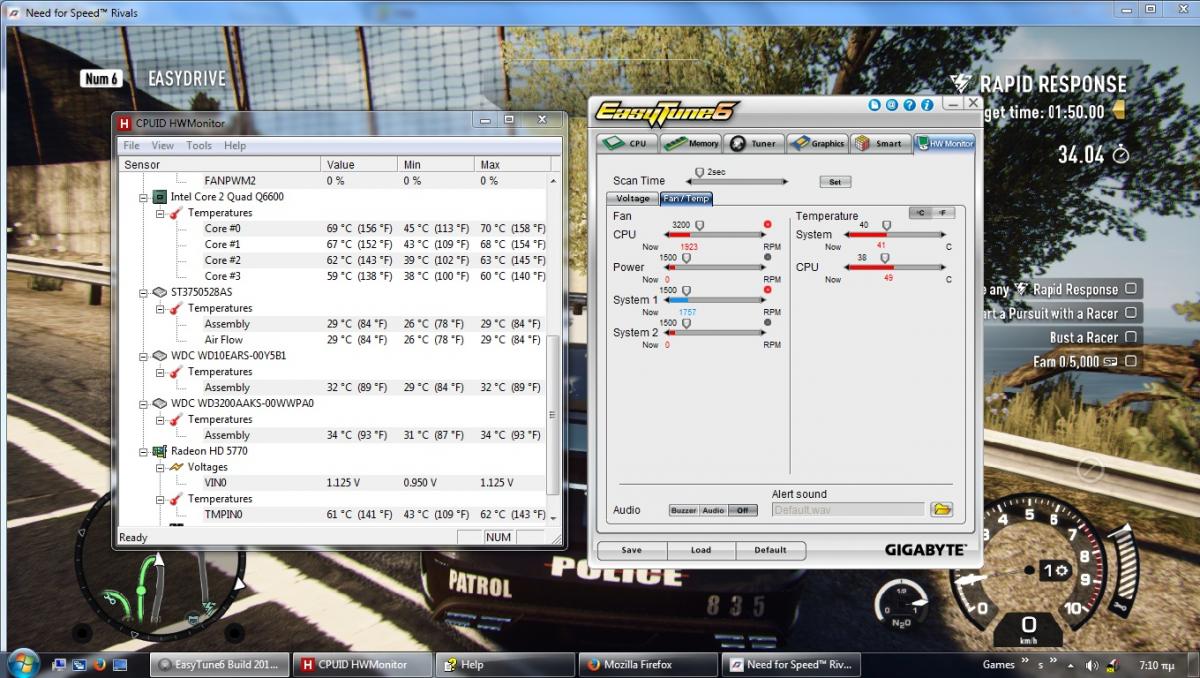This screenshot has height=678, width=1200.
Task: Open the Windows Start menu
Action: click(22, 663)
